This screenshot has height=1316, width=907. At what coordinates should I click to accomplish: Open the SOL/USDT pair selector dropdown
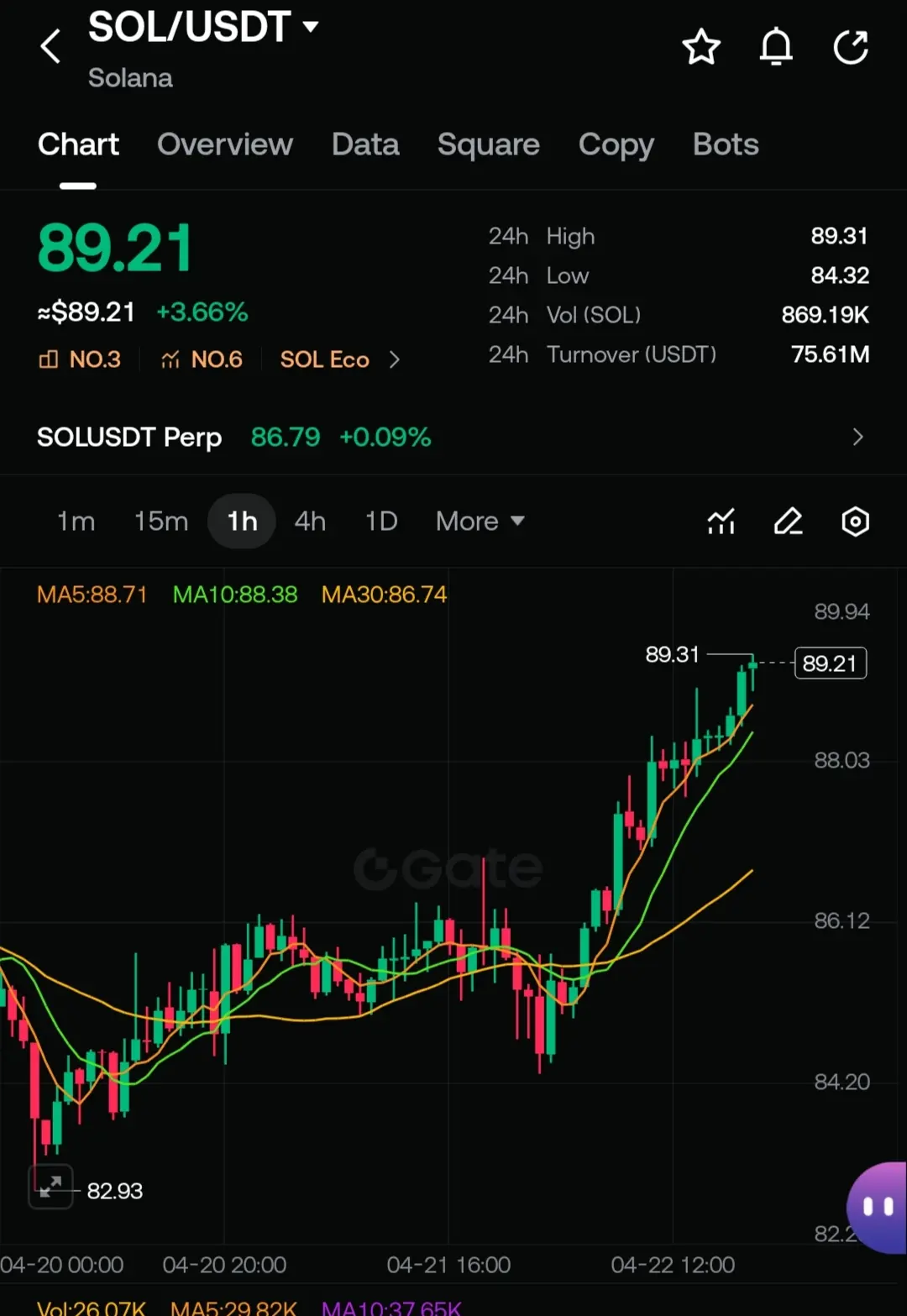[x=203, y=27]
